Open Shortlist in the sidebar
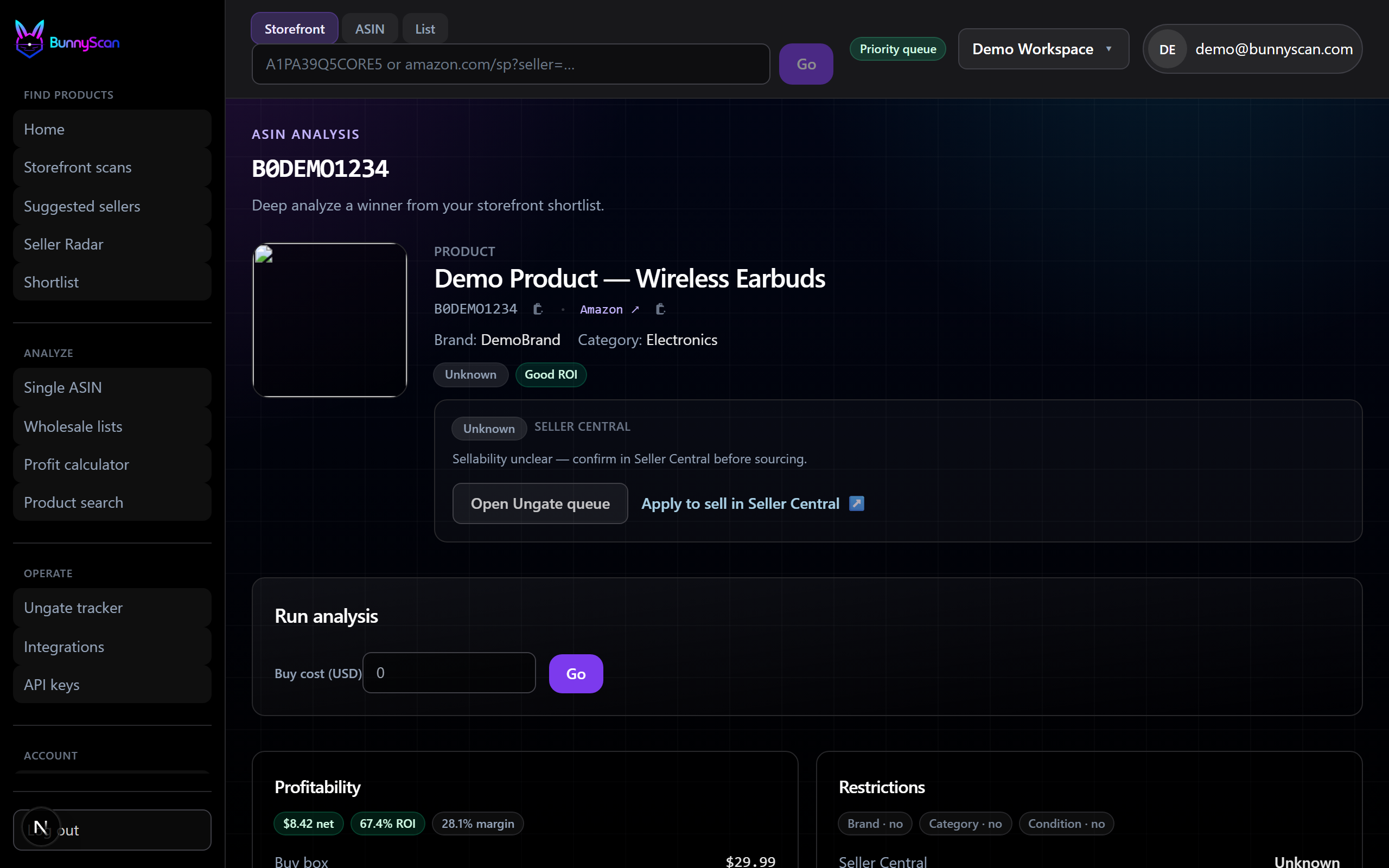This screenshot has height=868, width=1389. coord(112,282)
